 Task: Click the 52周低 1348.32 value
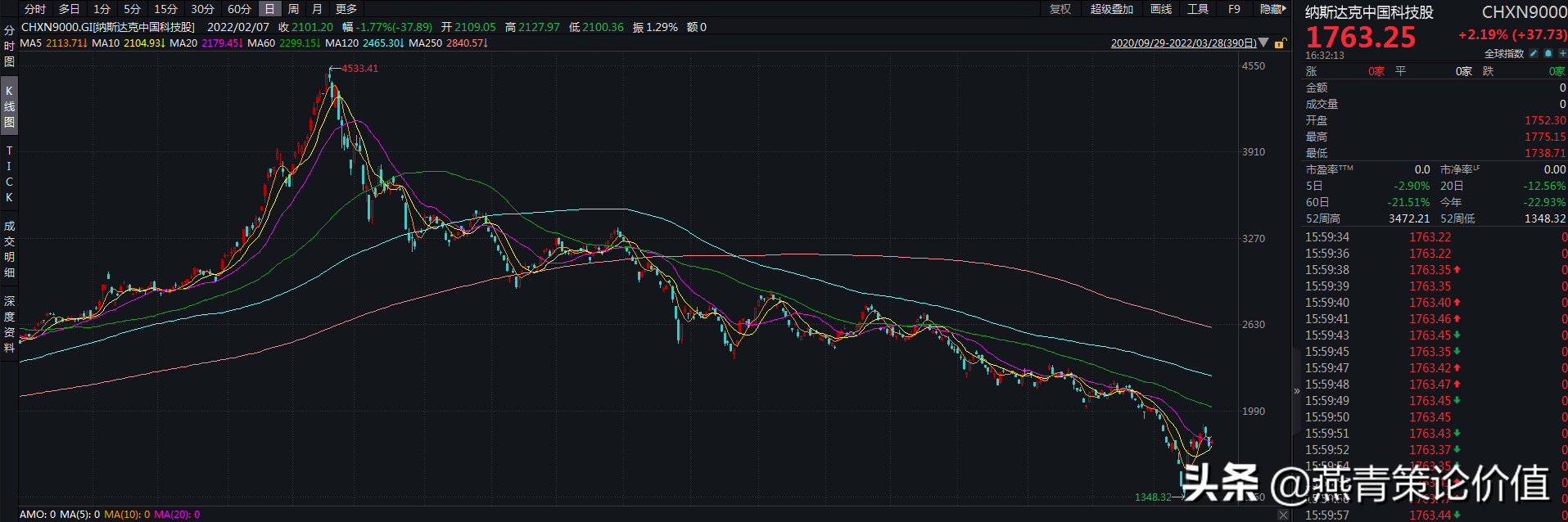[1545, 218]
